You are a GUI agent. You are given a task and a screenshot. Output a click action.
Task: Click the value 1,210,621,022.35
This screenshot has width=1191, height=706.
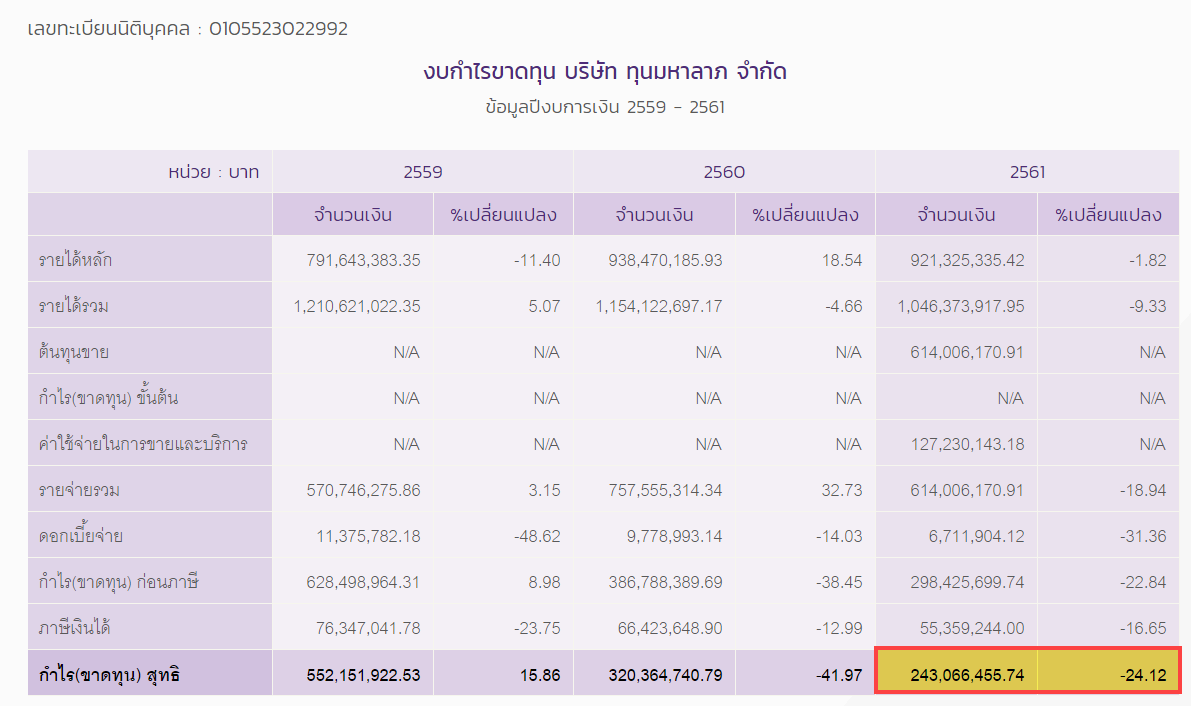357,306
